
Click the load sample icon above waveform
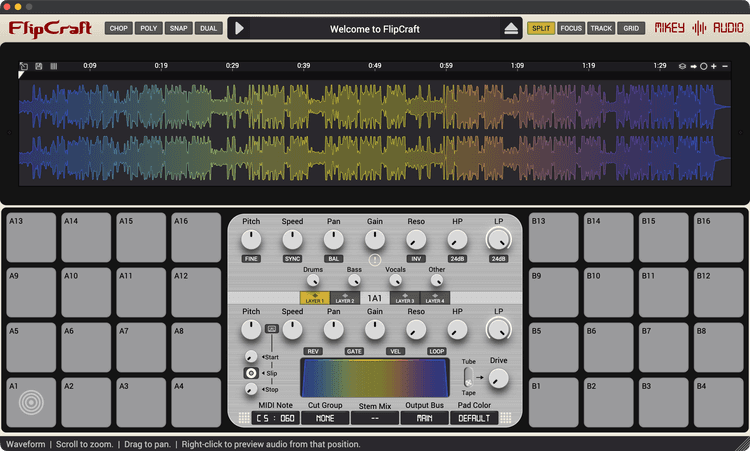pos(24,66)
